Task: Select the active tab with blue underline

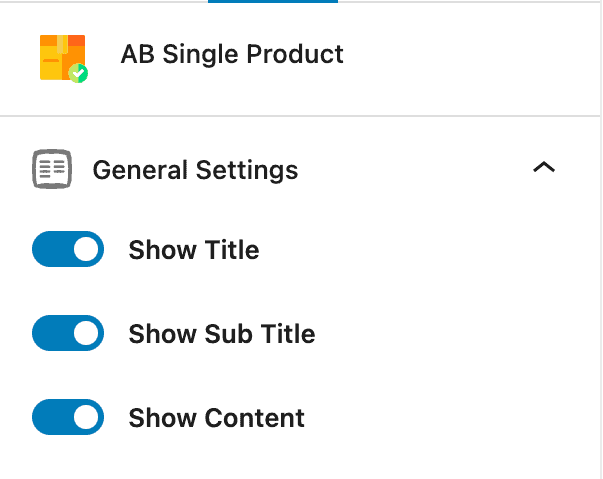Action: (273, 2)
